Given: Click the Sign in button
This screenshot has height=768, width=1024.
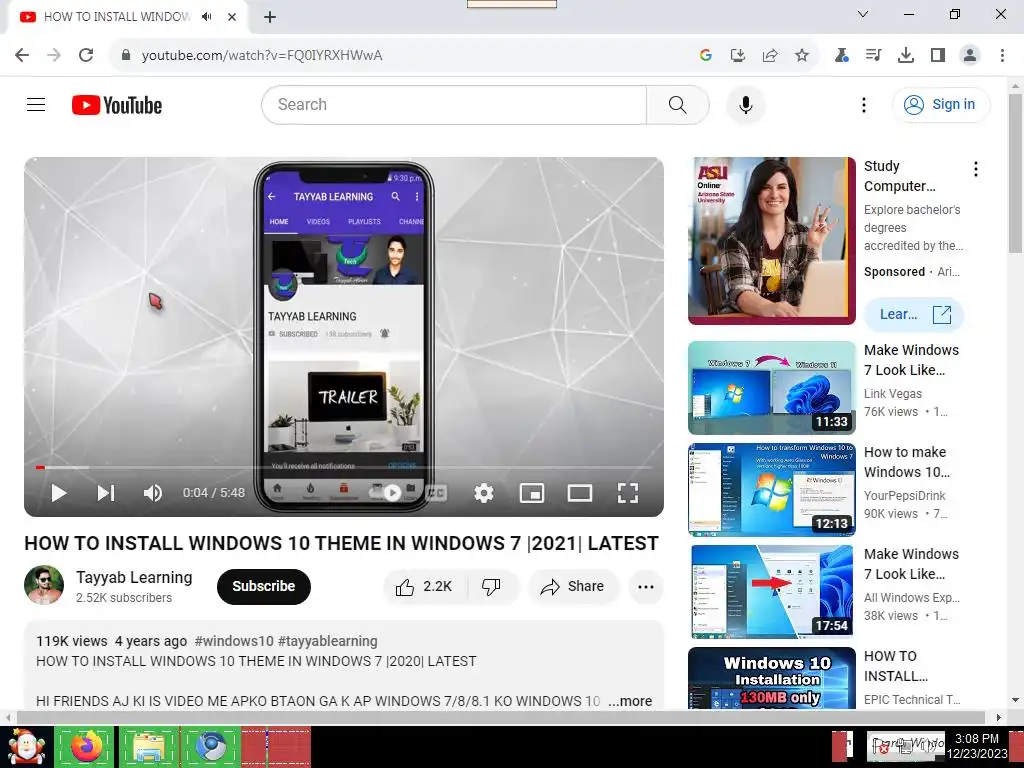Looking at the screenshot, I should [941, 104].
